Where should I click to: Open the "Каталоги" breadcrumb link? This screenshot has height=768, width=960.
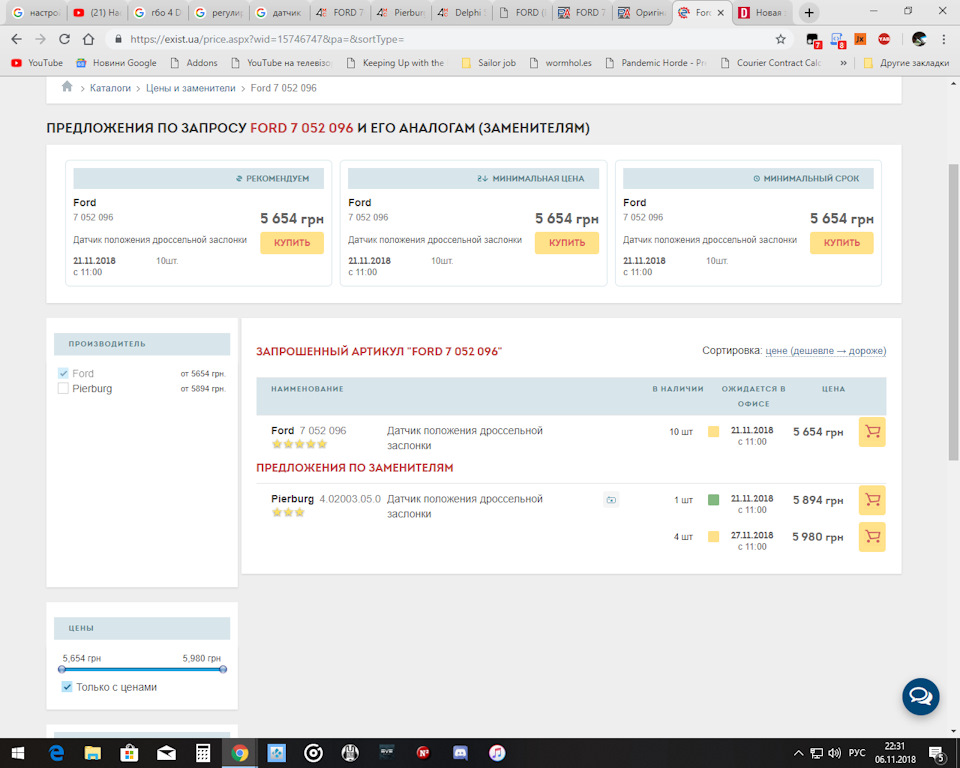[x=110, y=88]
